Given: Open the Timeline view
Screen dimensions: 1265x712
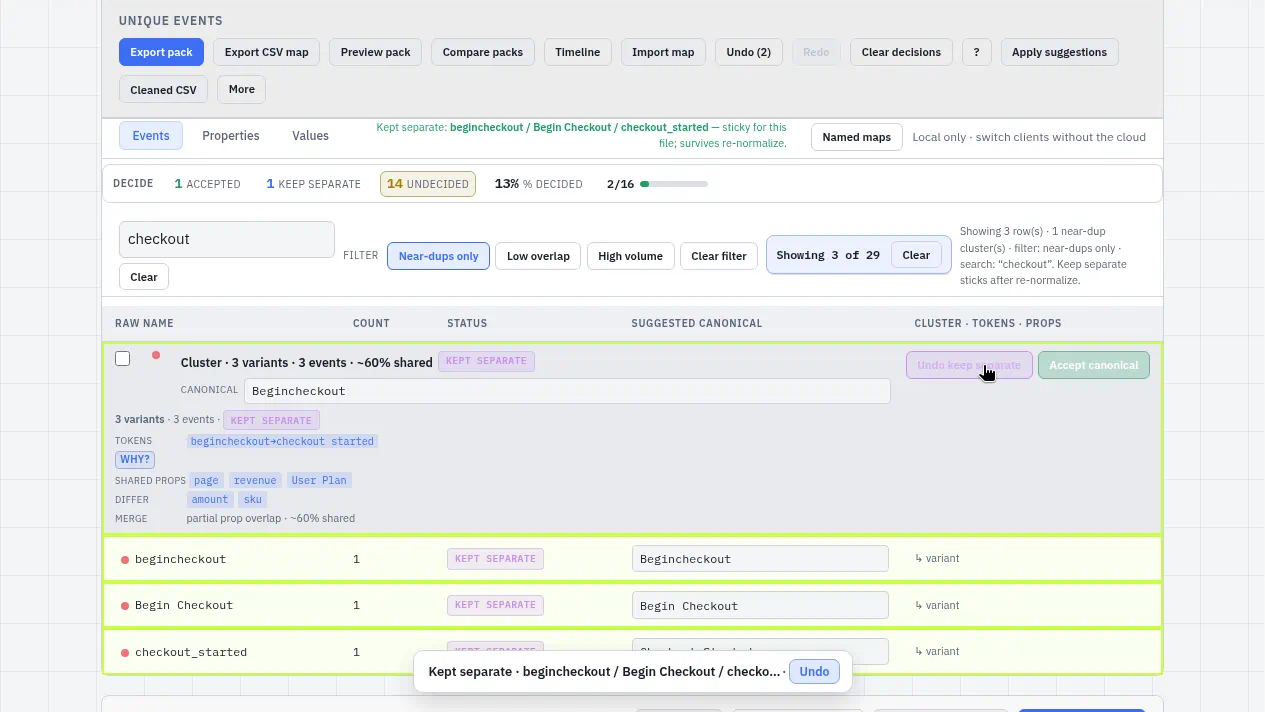Looking at the screenshot, I should [x=578, y=52].
